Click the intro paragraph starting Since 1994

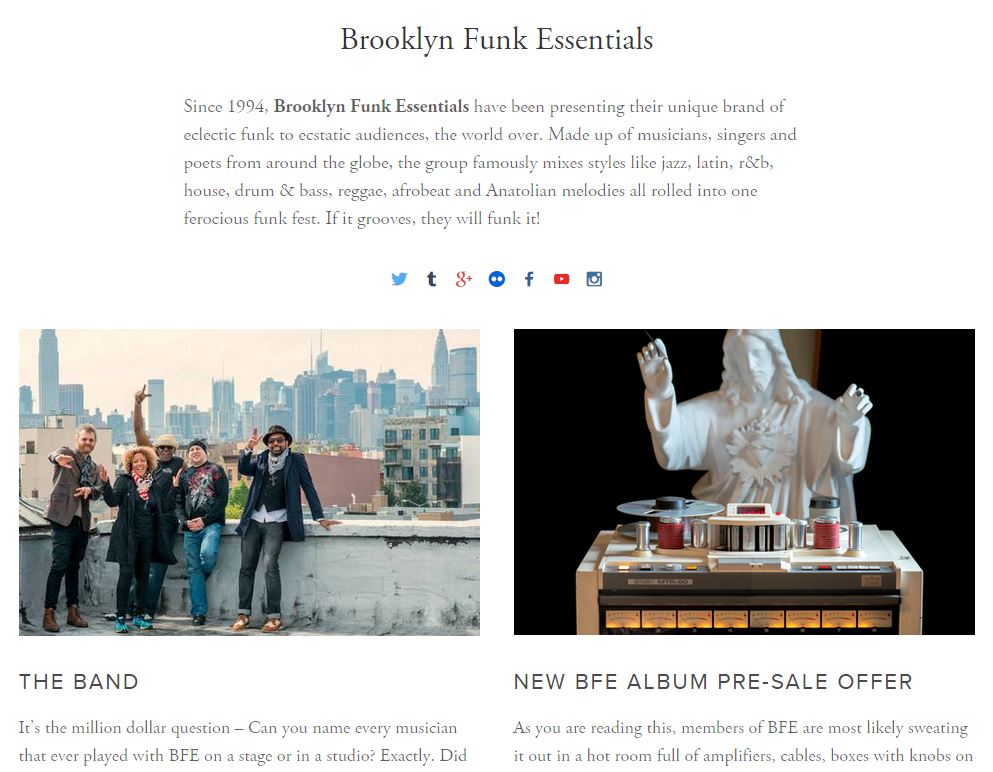[x=490, y=162]
